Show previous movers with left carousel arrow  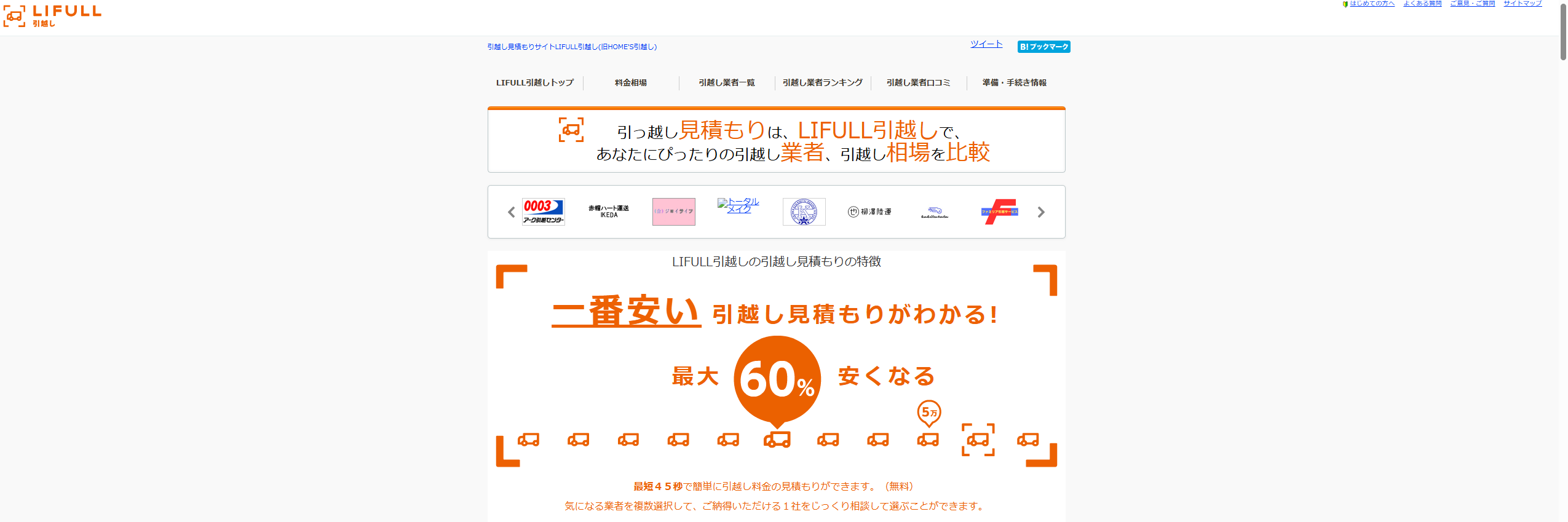(511, 212)
